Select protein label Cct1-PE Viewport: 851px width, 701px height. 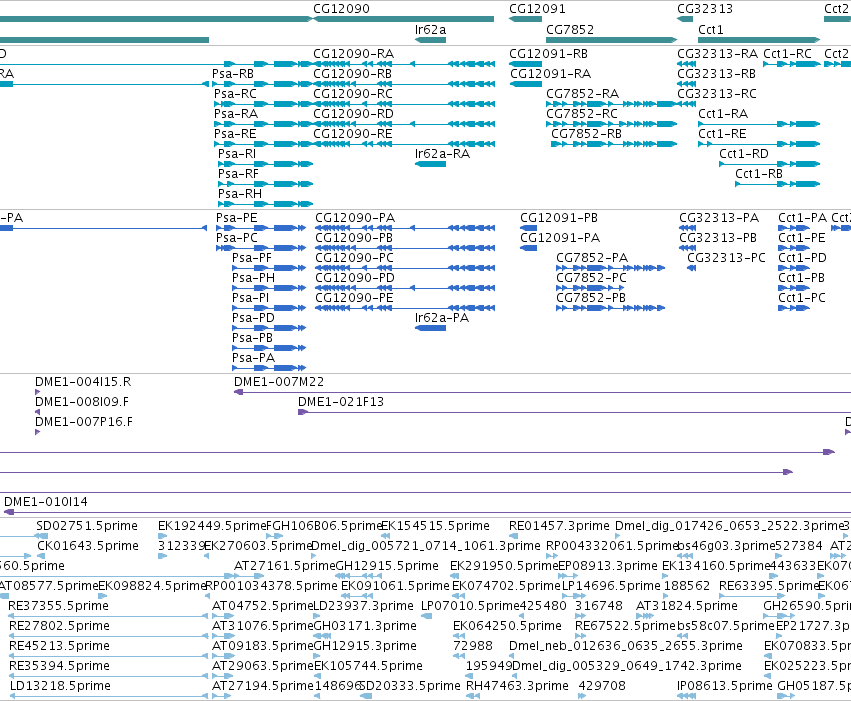[x=802, y=238]
